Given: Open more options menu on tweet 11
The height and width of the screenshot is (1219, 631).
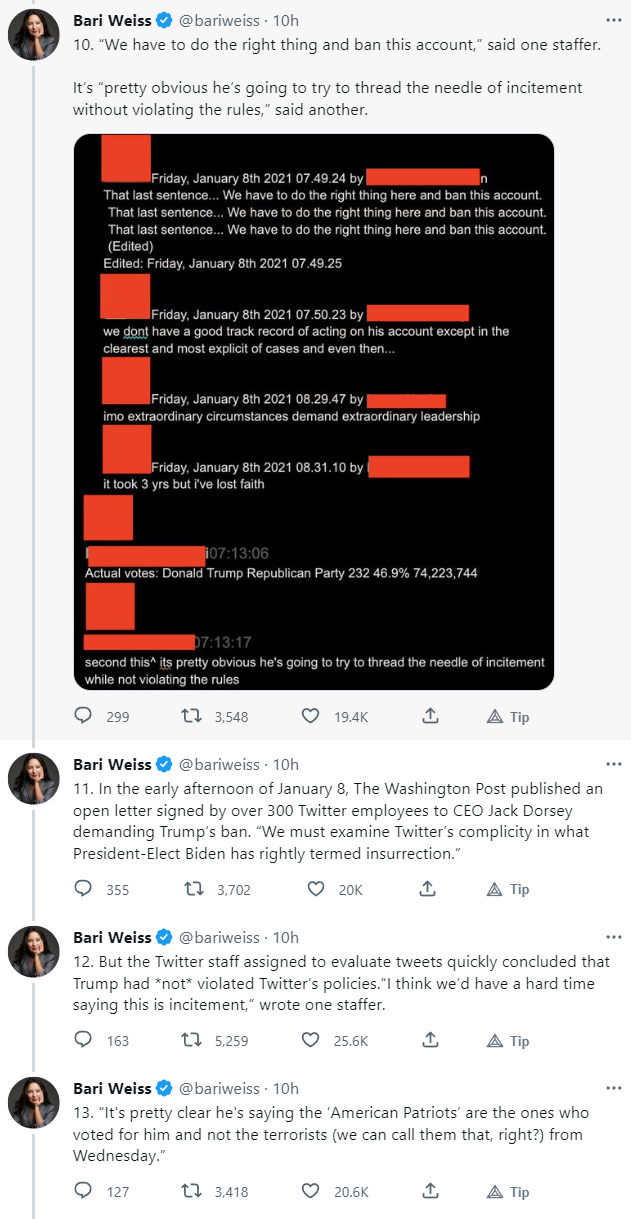Looking at the screenshot, I should (x=612, y=764).
